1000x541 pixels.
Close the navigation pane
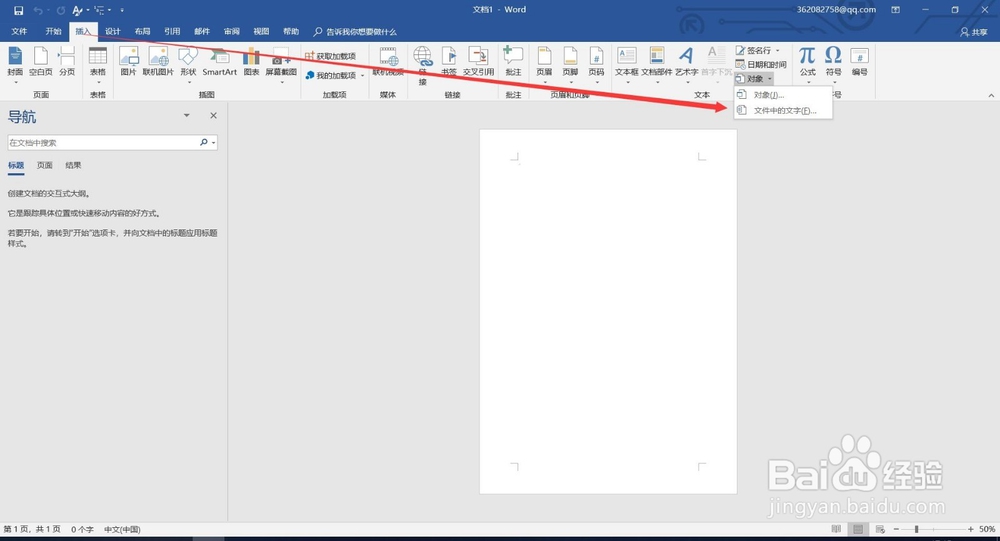214,115
